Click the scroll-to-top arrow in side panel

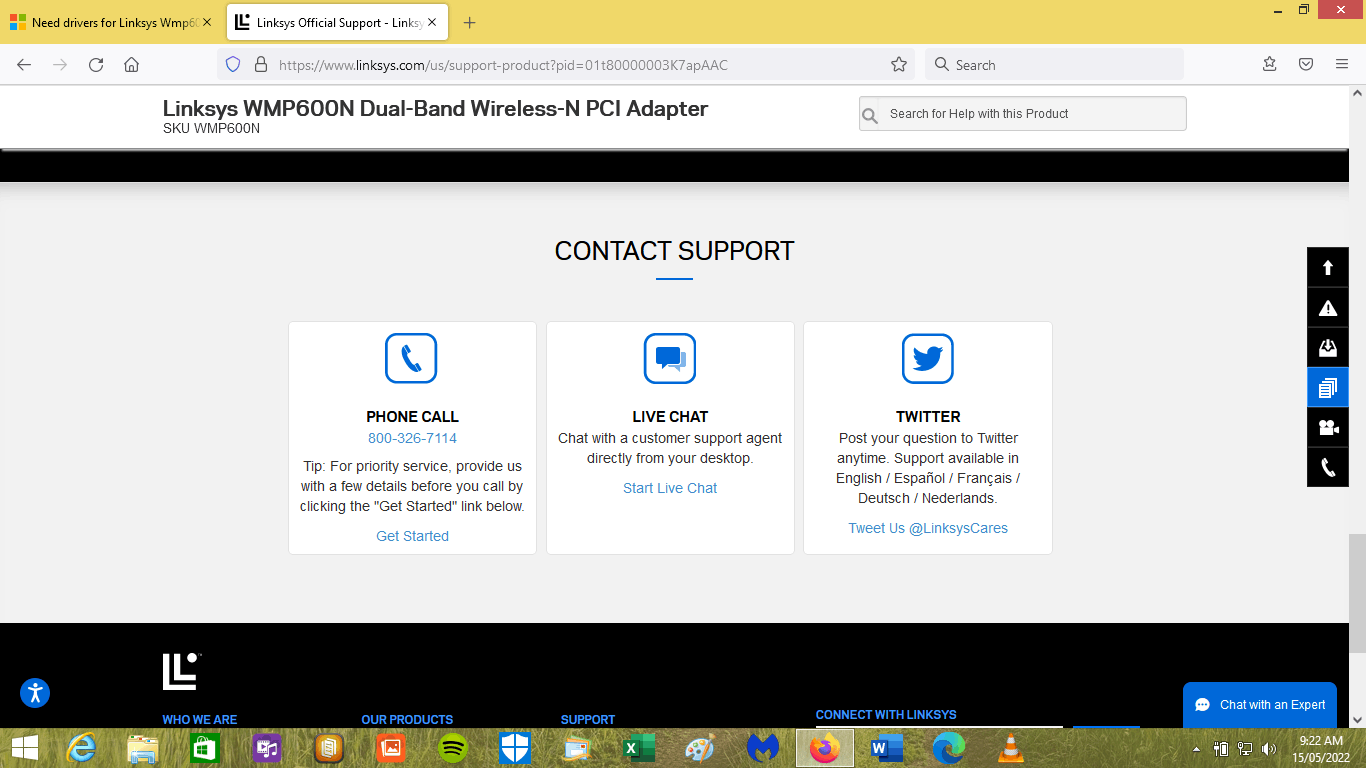(x=1328, y=268)
